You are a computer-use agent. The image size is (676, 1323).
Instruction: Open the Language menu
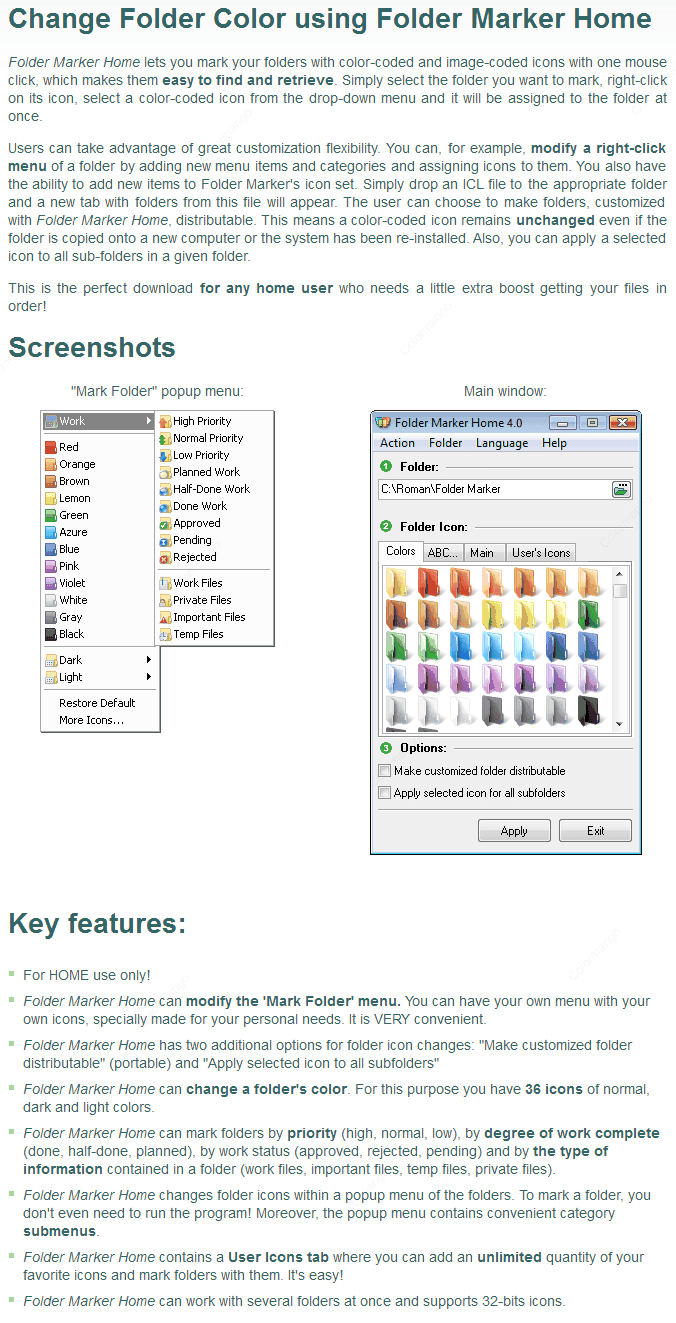(x=502, y=443)
